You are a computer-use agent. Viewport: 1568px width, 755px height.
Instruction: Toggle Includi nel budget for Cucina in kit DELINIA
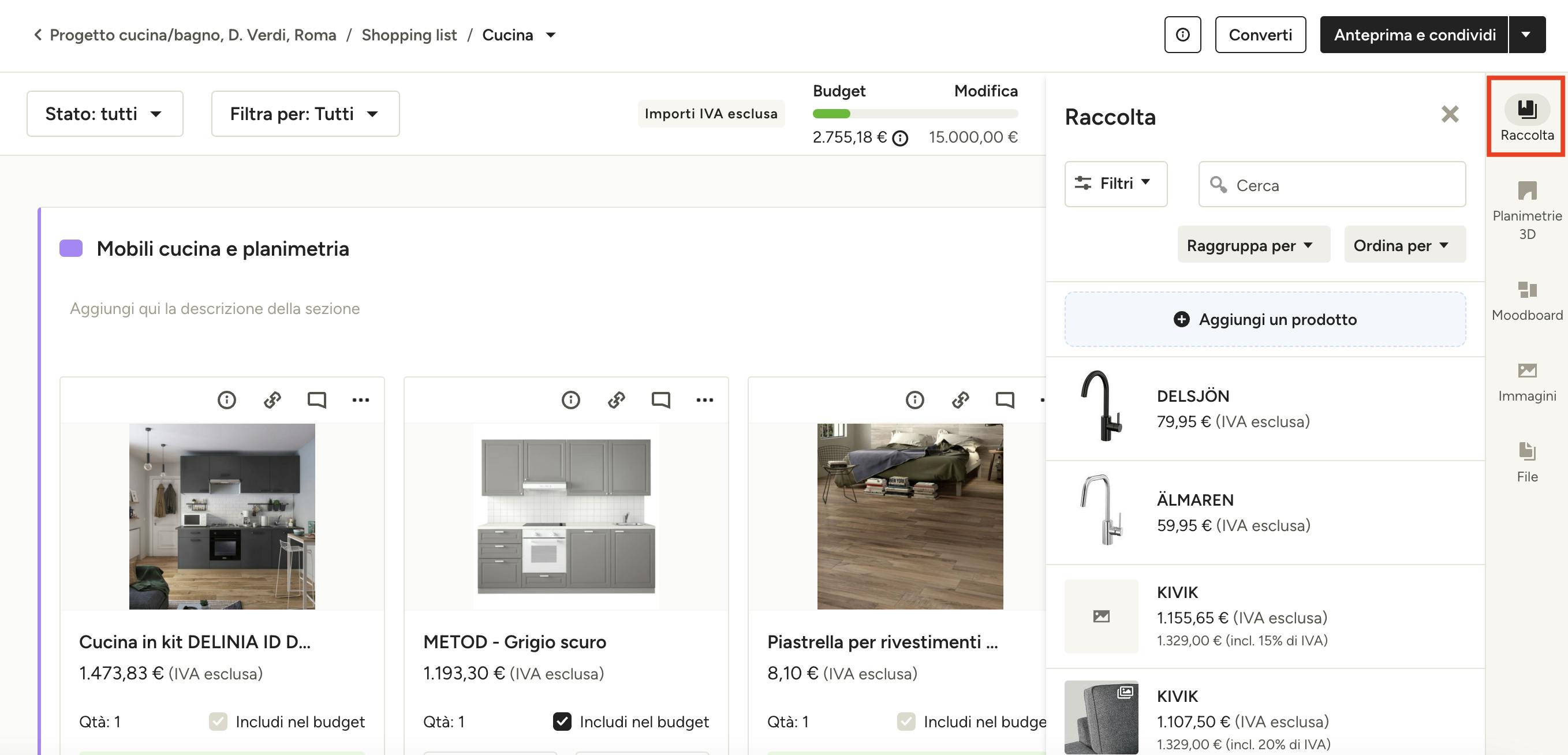pyautogui.click(x=218, y=722)
